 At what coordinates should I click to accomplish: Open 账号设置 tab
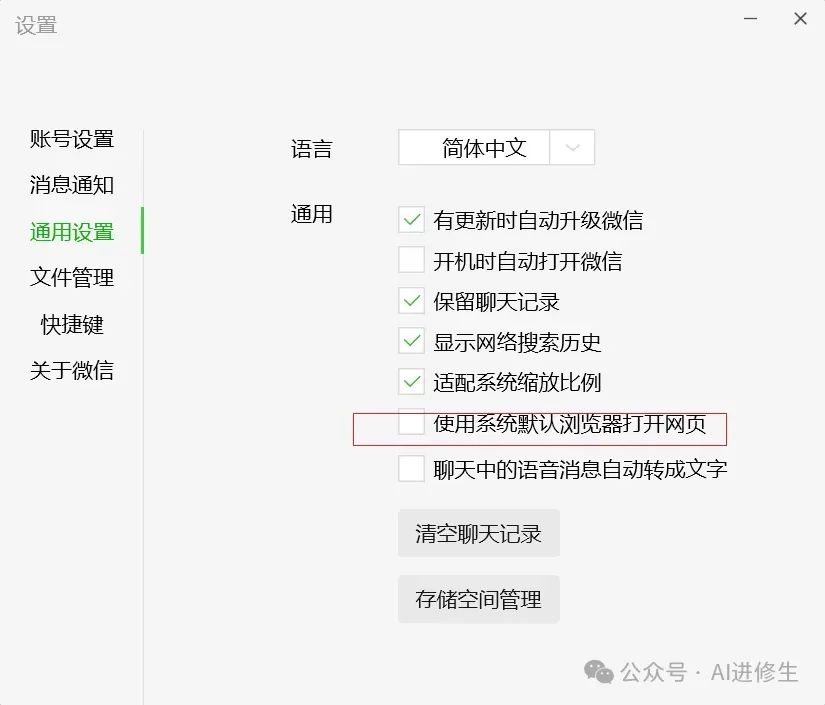(72, 139)
